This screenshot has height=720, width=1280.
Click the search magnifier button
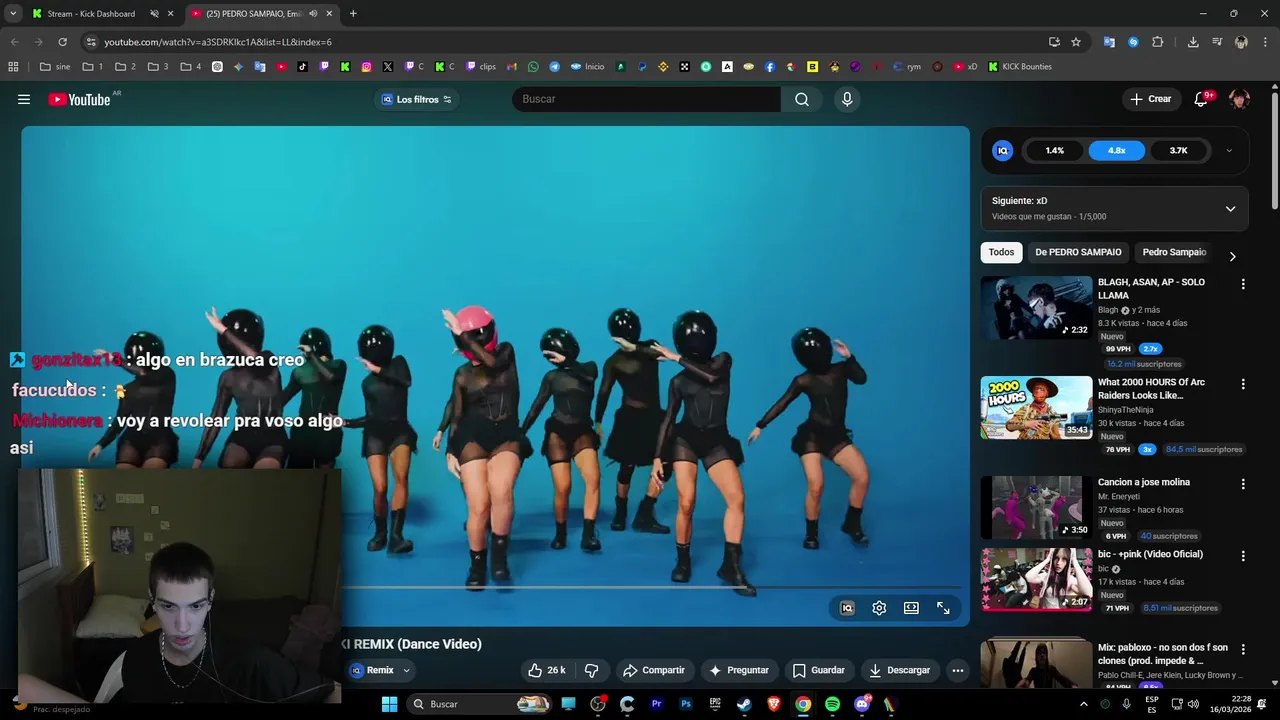(x=802, y=99)
